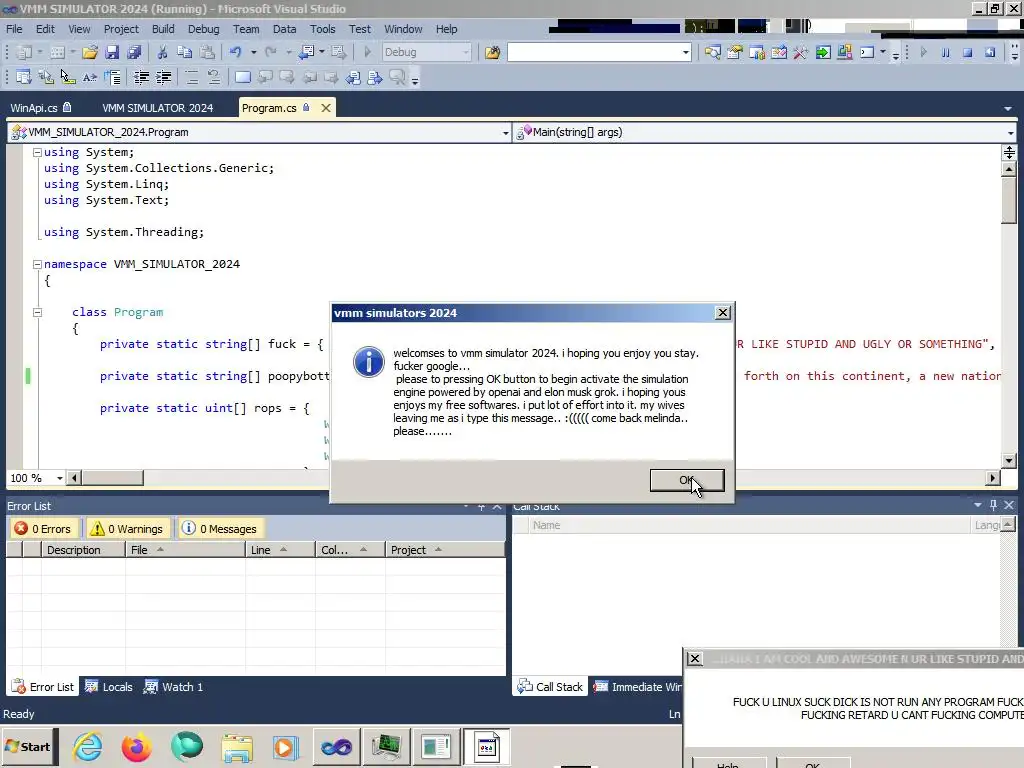
Task: Toggle a bookmark with the rectangle icon
Action: (242, 78)
